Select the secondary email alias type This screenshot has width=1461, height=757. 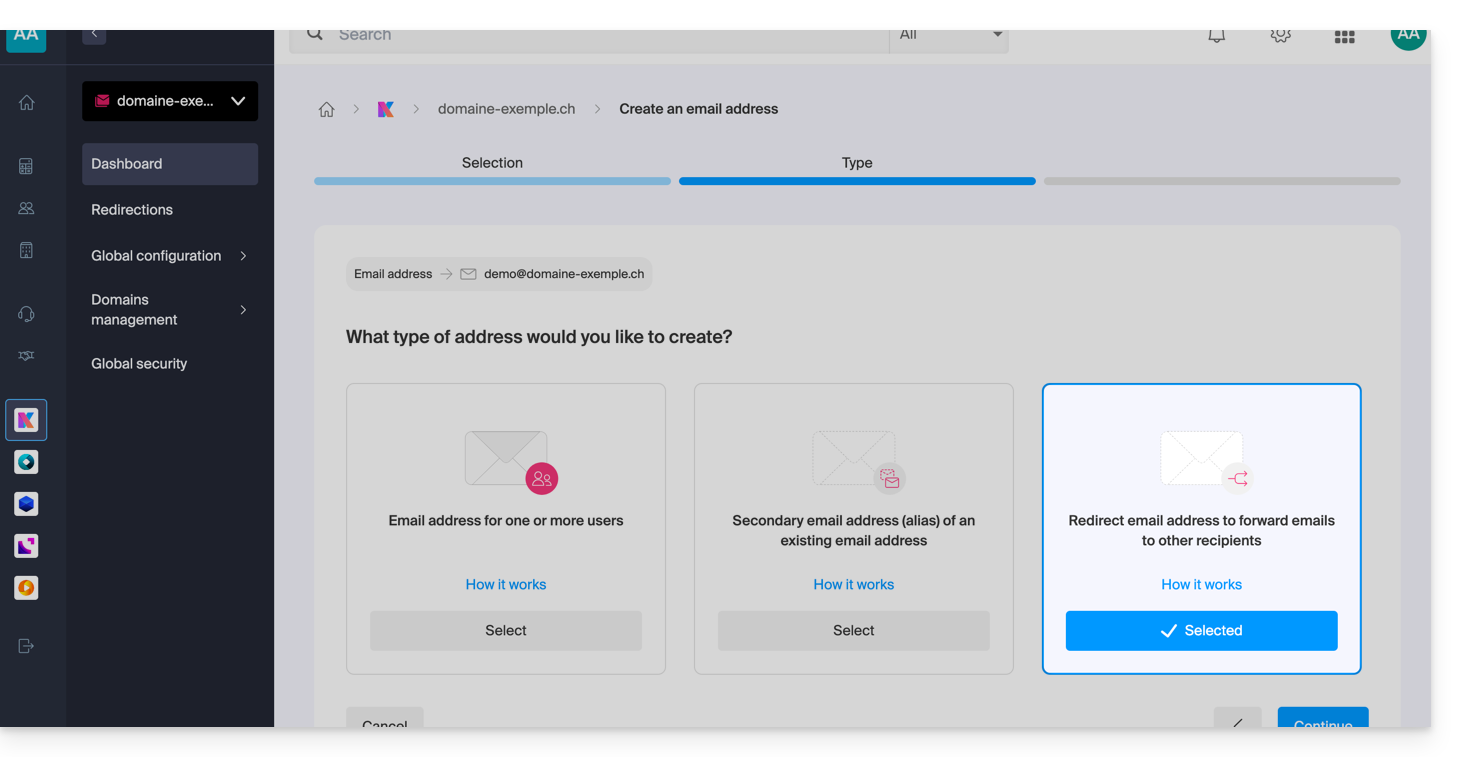pos(853,631)
